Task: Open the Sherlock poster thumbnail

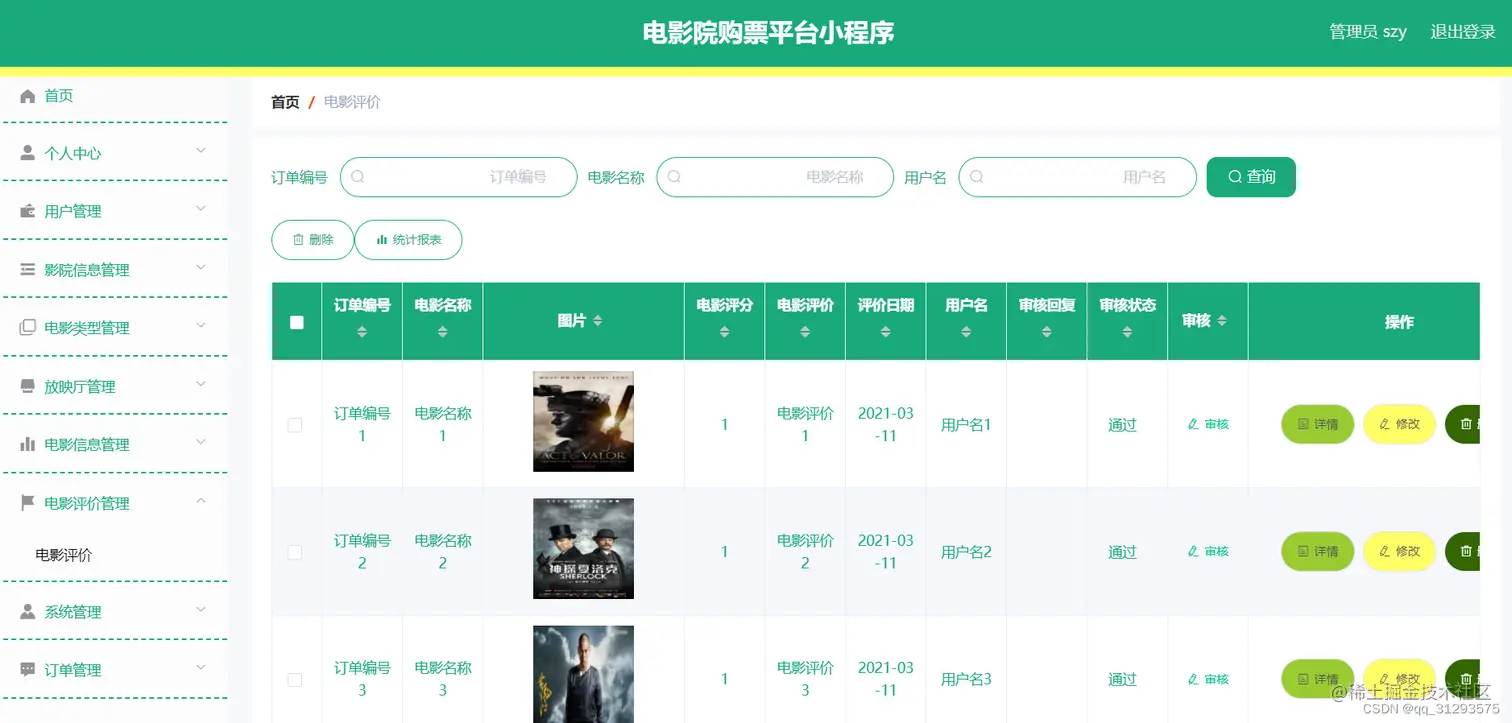Action: [x=583, y=549]
